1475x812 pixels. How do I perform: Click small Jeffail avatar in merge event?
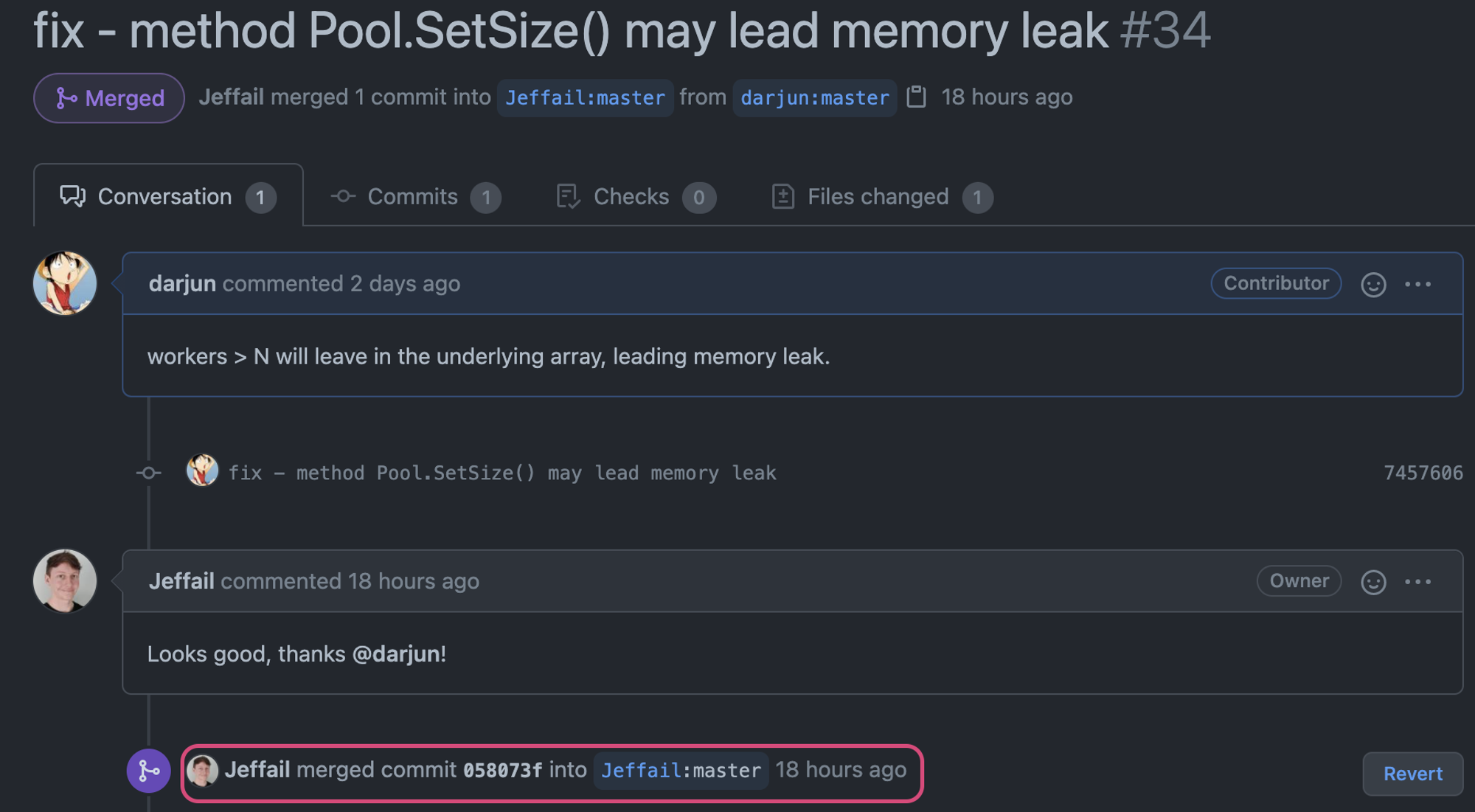(202, 771)
